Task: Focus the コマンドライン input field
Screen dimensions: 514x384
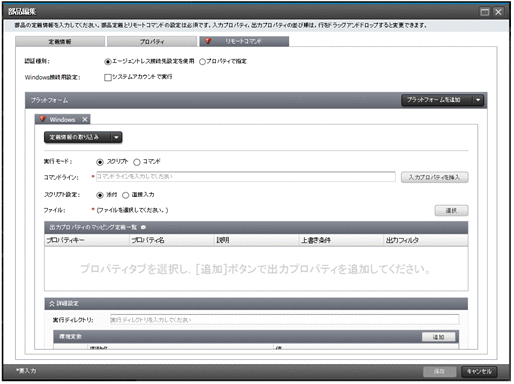Action: coord(246,177)
